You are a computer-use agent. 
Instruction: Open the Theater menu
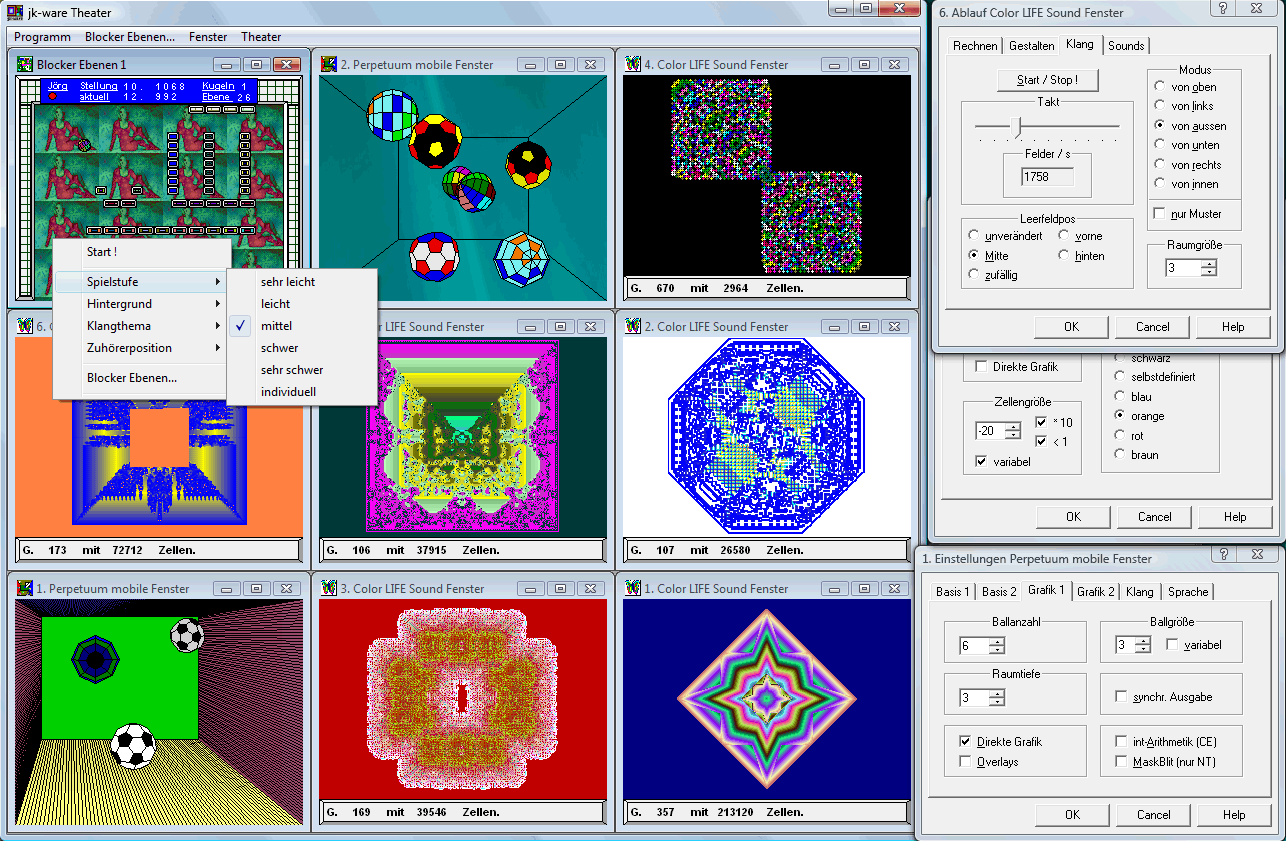tap(261, 37)
